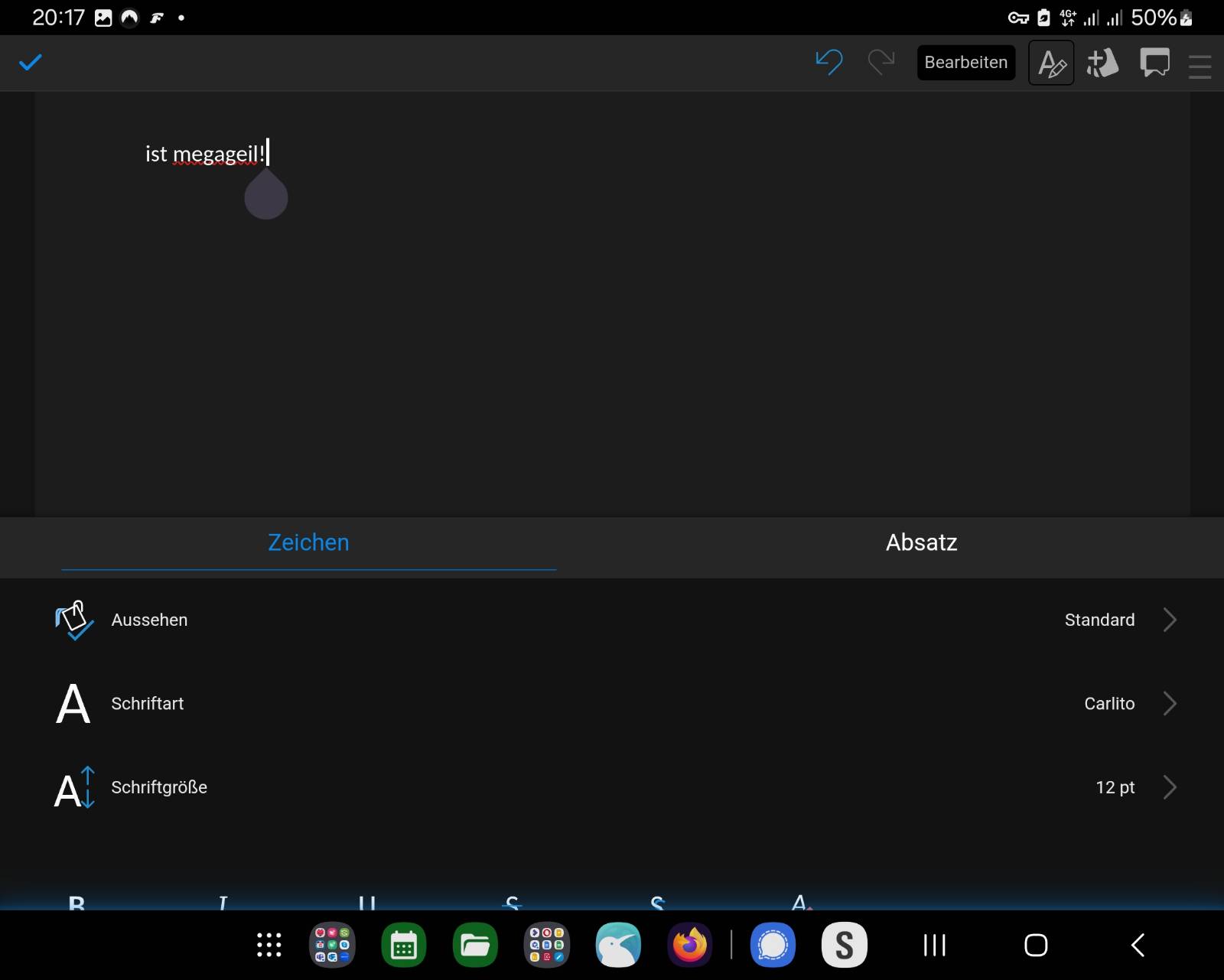Click the Schriftgröße font size icon

(73, 787)
